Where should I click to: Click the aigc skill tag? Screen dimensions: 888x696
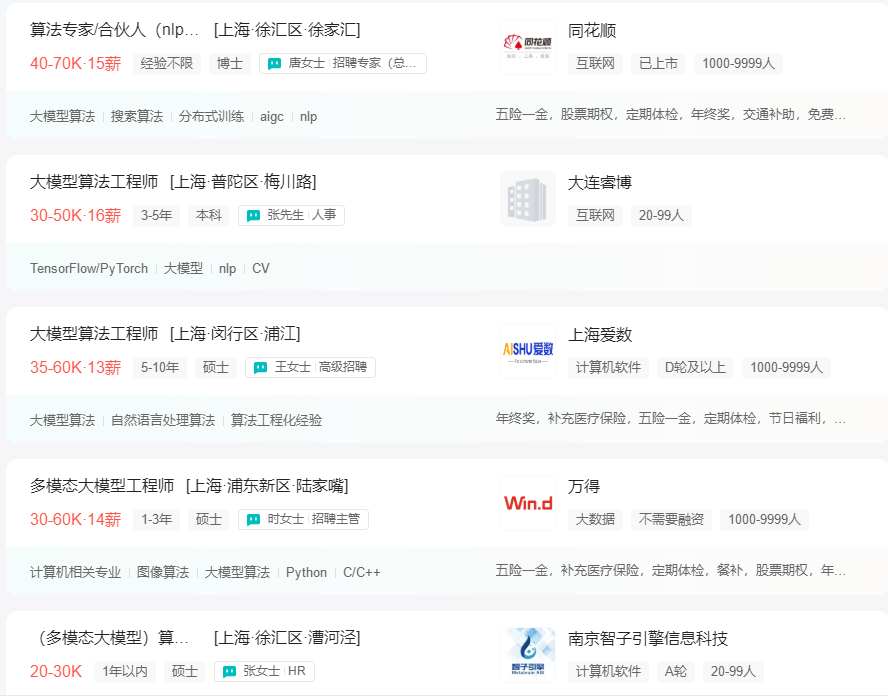(272, 117)
